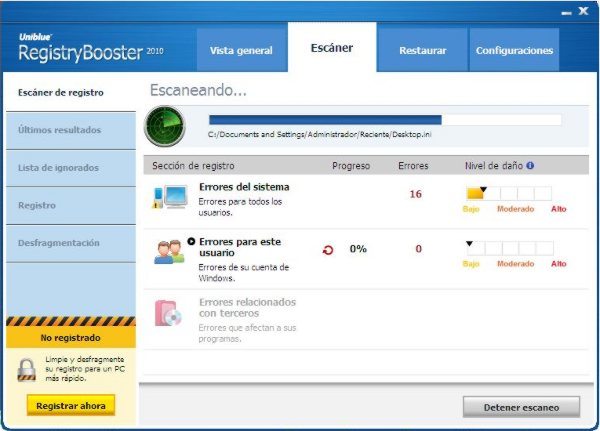The image size is (600, 431).
Task: Click the No registrado warning banner
Action: 71,337
